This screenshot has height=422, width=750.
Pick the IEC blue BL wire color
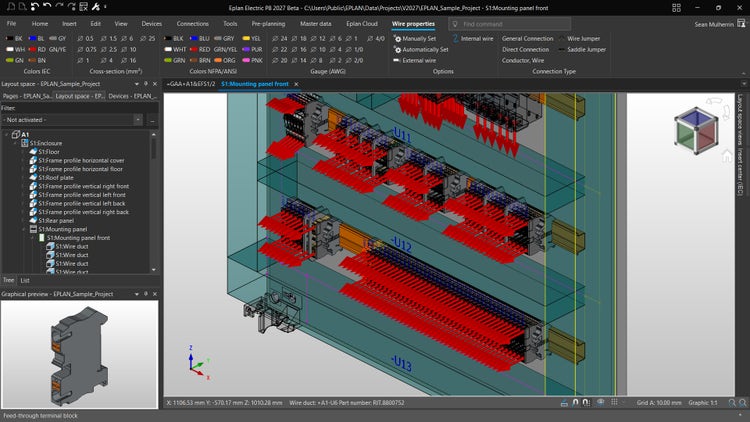[36, 38]
